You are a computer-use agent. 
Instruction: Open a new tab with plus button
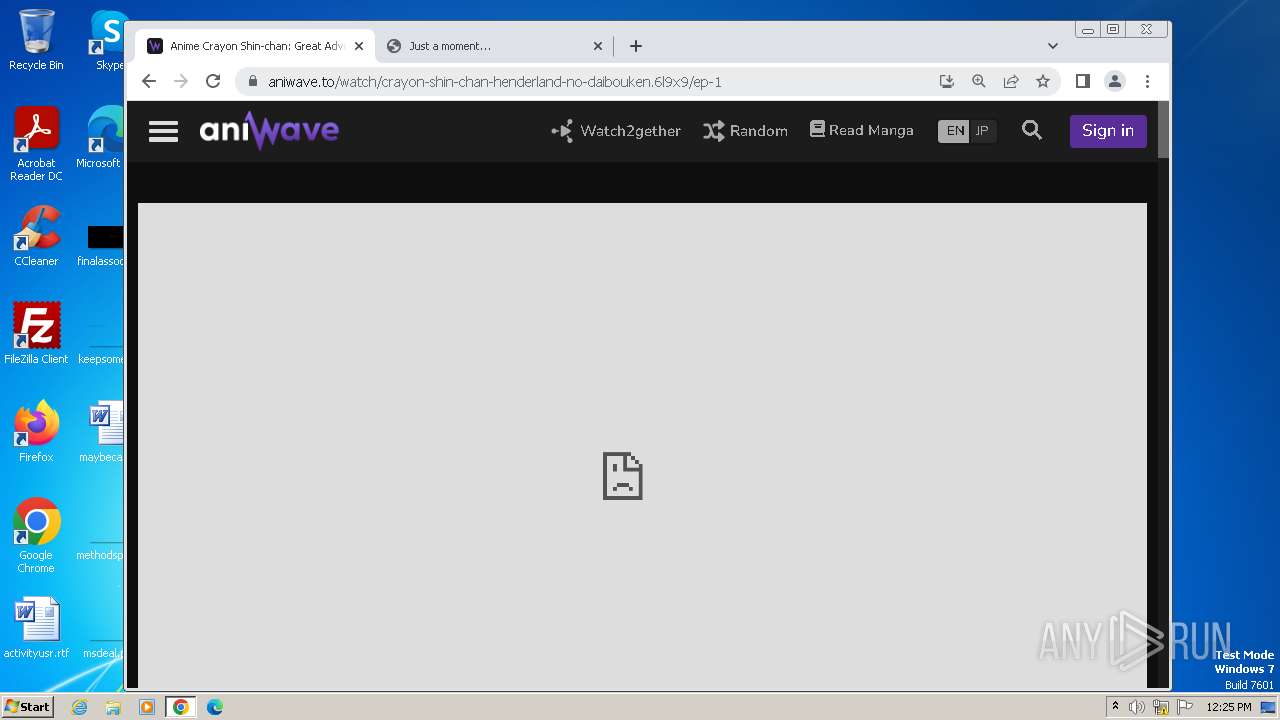[x=636, y=46]
